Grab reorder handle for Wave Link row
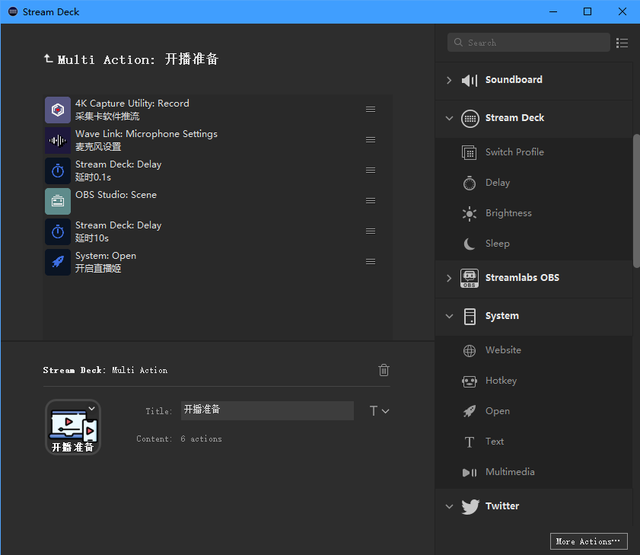The image size is (640, 555). [370, 140]
